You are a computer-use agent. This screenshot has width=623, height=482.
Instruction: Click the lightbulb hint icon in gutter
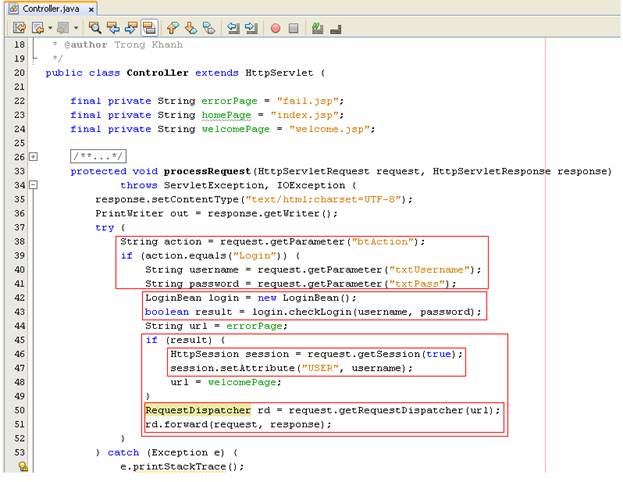pos(23,466)
